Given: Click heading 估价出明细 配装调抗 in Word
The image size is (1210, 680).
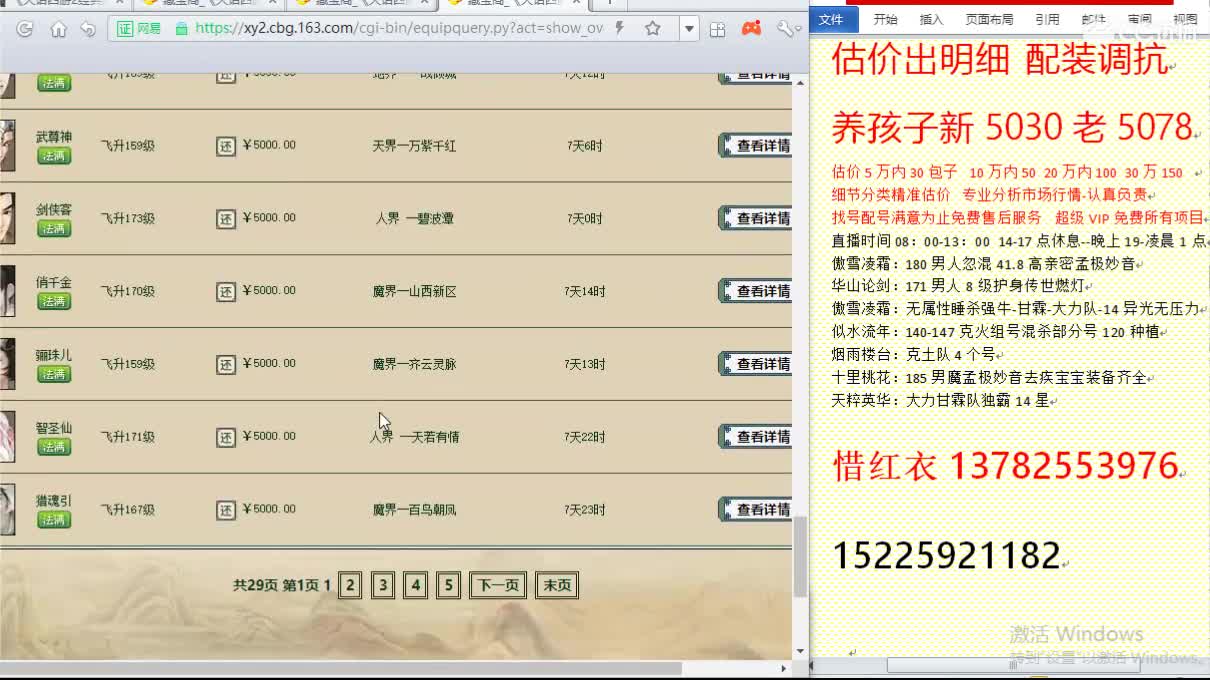Looking at the screenshot, I should click(1000, 60).
